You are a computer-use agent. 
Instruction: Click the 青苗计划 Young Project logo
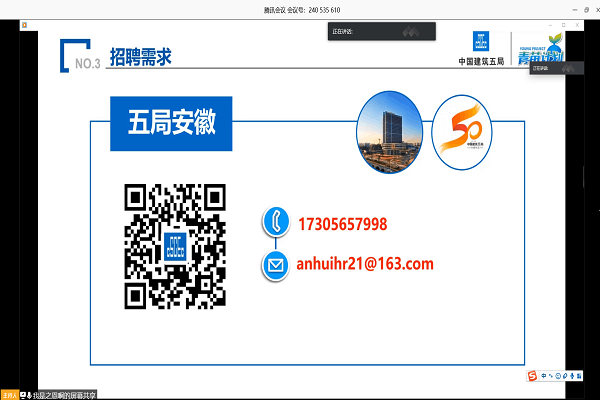pos(541,52)
